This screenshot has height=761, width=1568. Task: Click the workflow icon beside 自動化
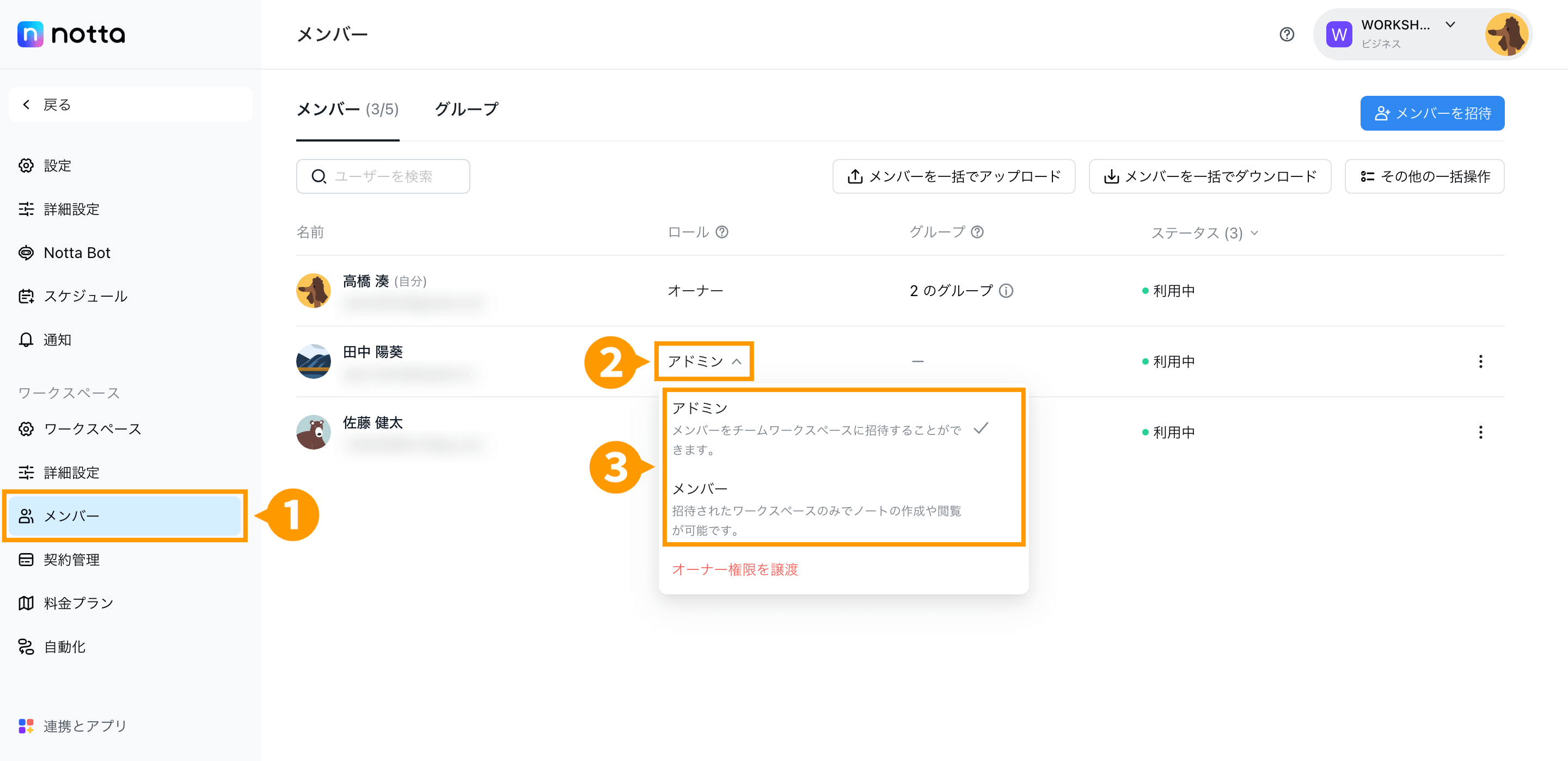point(26,647)
